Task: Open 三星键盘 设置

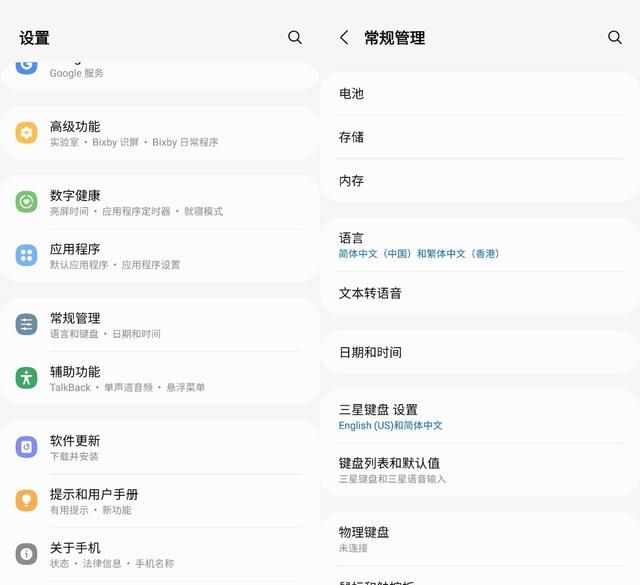Action: (x=480, y=416)
